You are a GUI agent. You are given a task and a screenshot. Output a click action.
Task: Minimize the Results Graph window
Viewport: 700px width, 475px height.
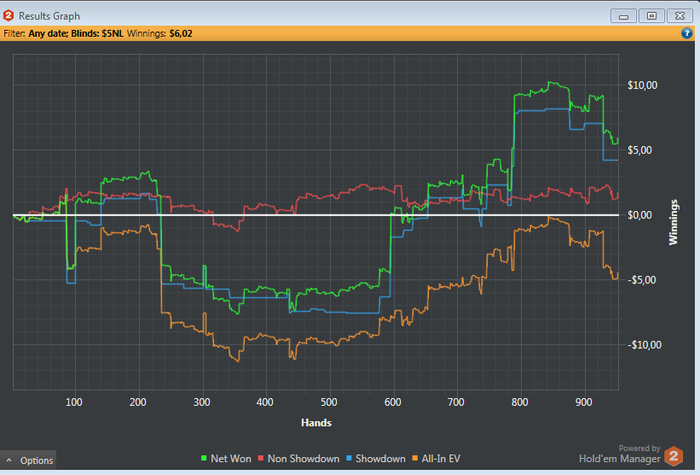coord(624,16)
